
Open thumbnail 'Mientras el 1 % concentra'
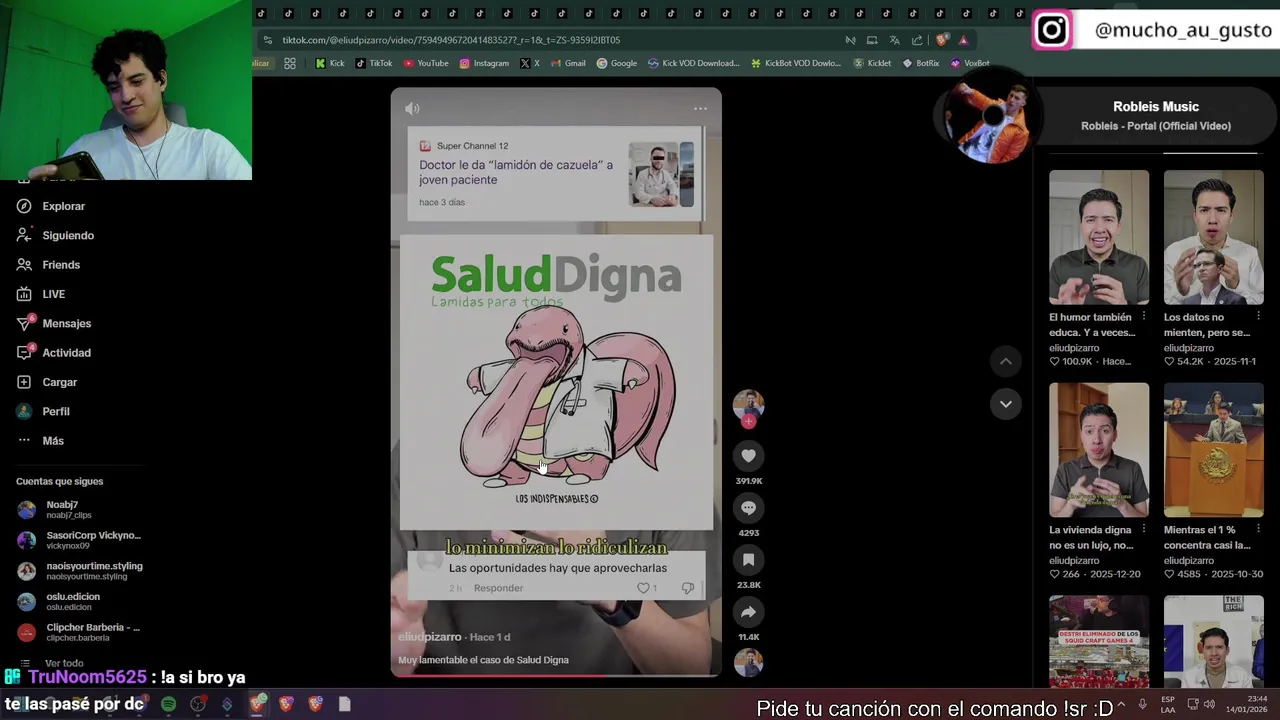1214,450
